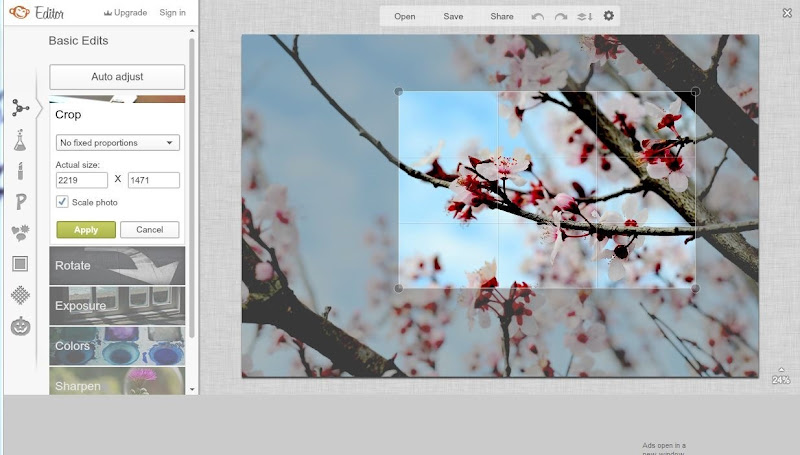Click the redo arrow in top toolbar
The height and width of the screenshot is (455, 800).
(561, 16)
